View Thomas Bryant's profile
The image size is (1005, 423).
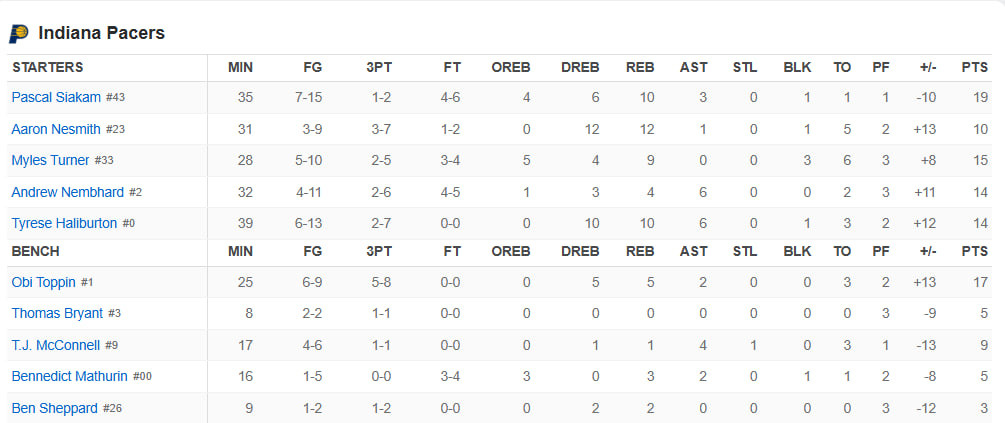[x=57, y=313]
